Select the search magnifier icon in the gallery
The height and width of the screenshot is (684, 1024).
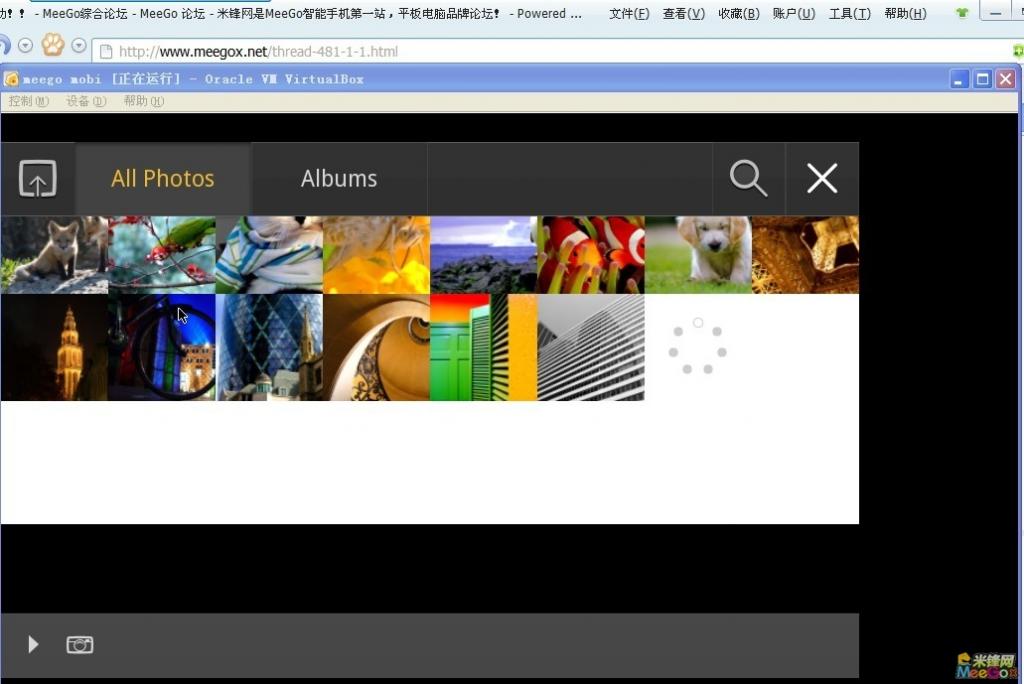(x=748, y=178)
